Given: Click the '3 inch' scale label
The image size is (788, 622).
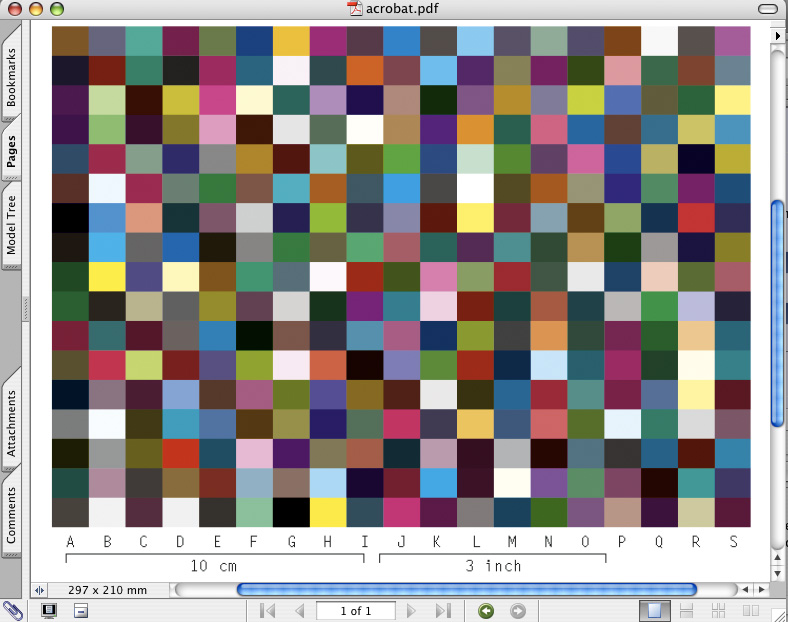Looking at the screenshot, I should click(x=494, y=566).
